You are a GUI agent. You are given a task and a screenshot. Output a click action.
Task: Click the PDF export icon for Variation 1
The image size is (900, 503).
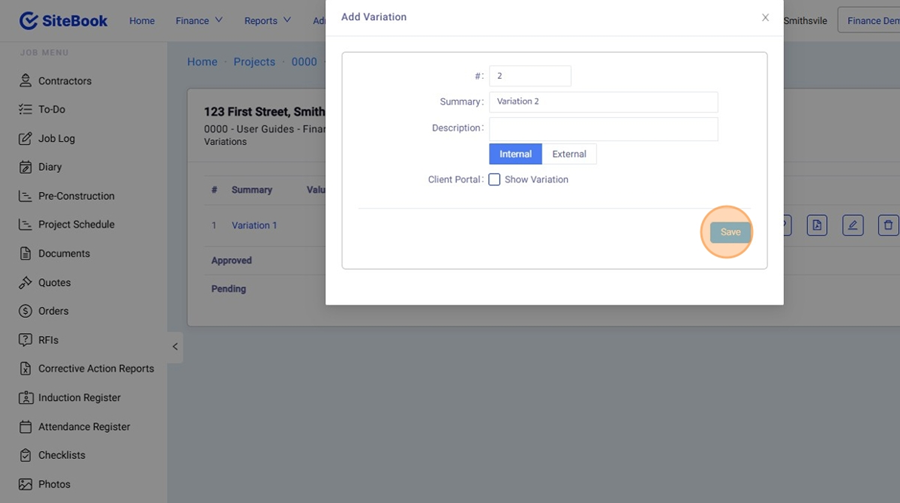tap(817, 225)
